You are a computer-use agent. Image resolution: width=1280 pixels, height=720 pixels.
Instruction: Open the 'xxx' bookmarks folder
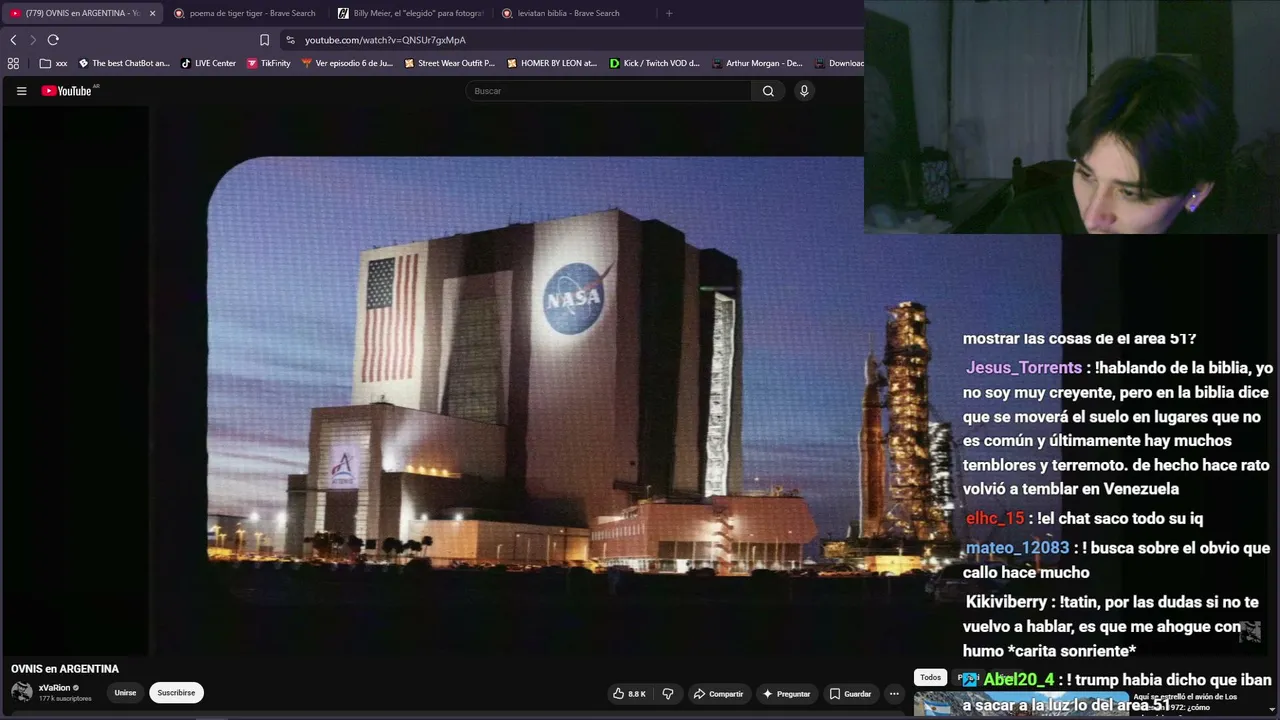tap(54, 63)
